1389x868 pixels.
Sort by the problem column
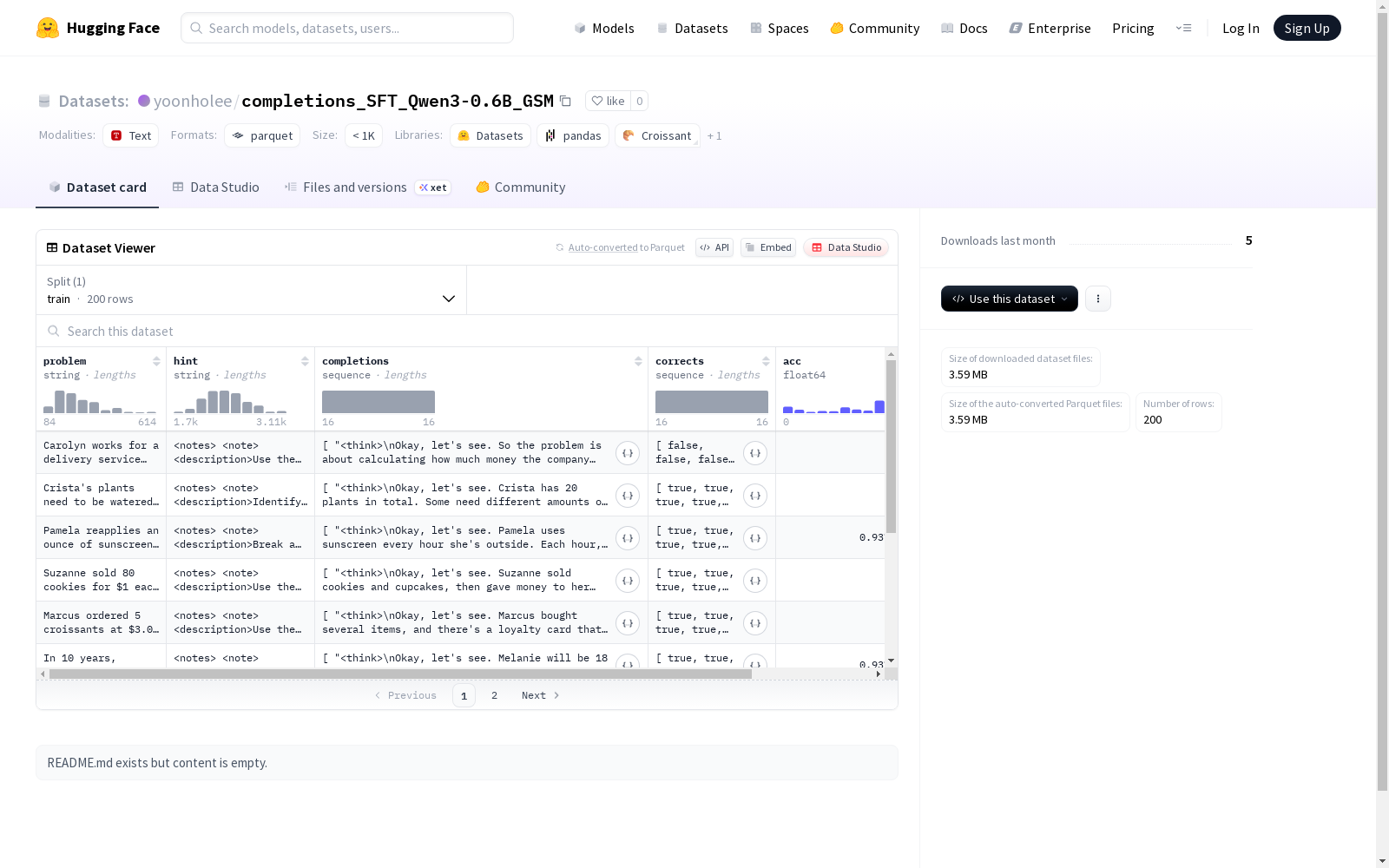(156, 361)
